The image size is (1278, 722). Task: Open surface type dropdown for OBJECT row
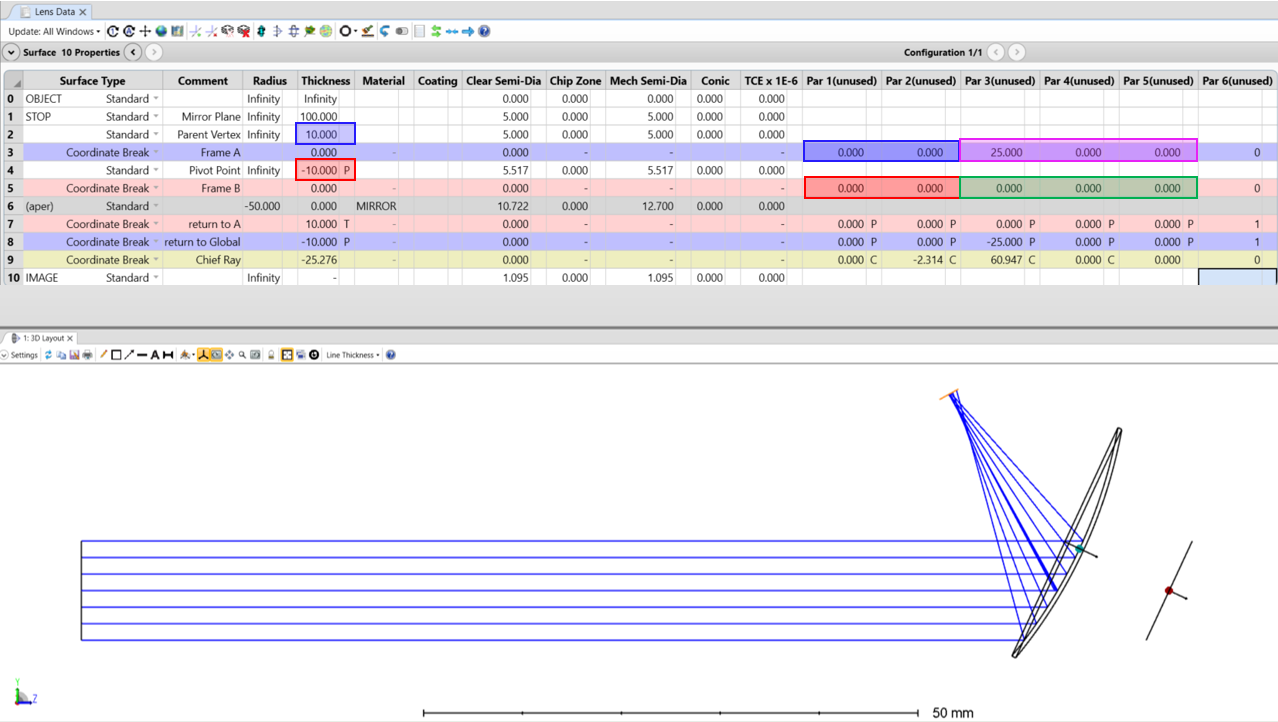[156, 99]
